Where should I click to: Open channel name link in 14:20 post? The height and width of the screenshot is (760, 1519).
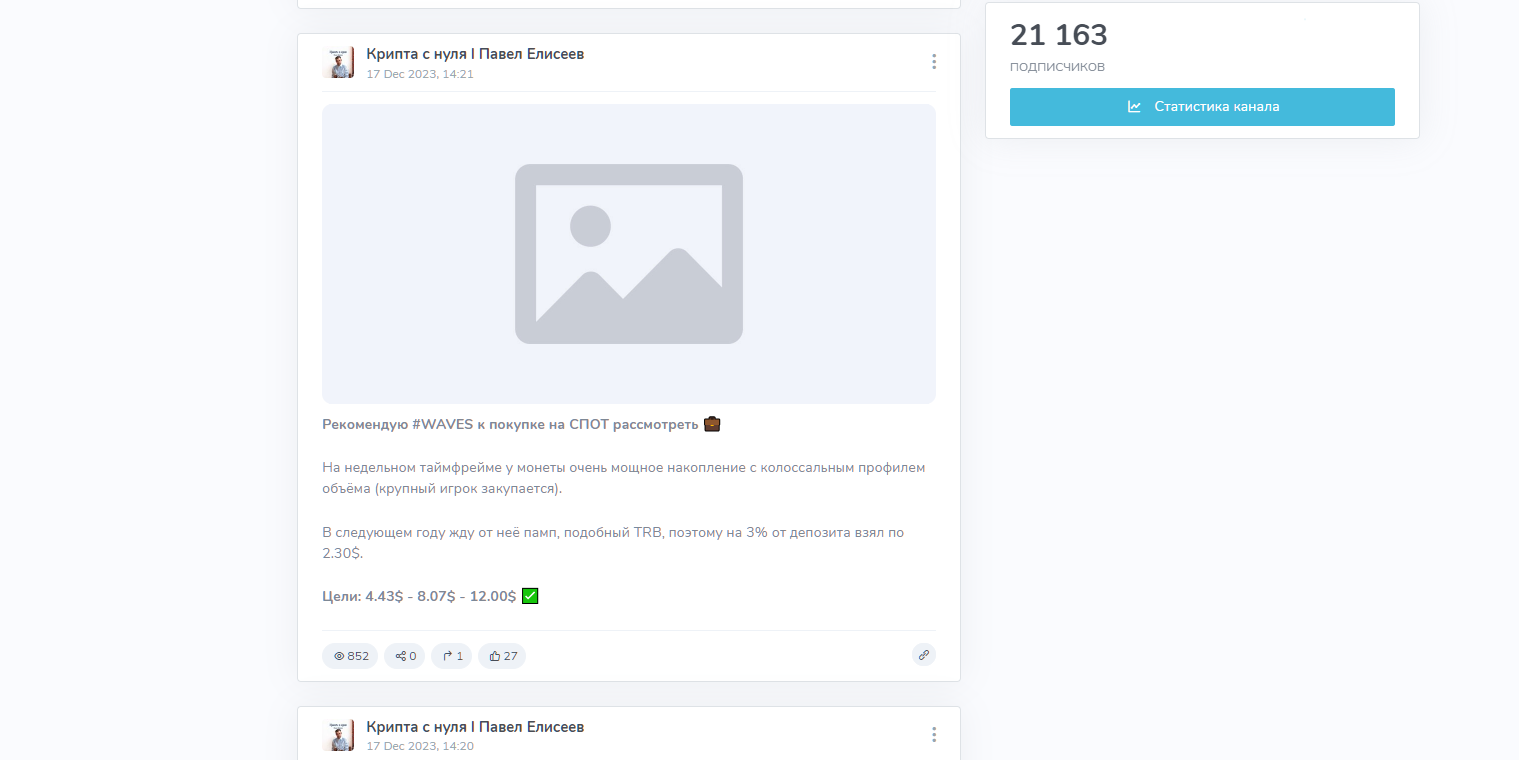[475, 727]
